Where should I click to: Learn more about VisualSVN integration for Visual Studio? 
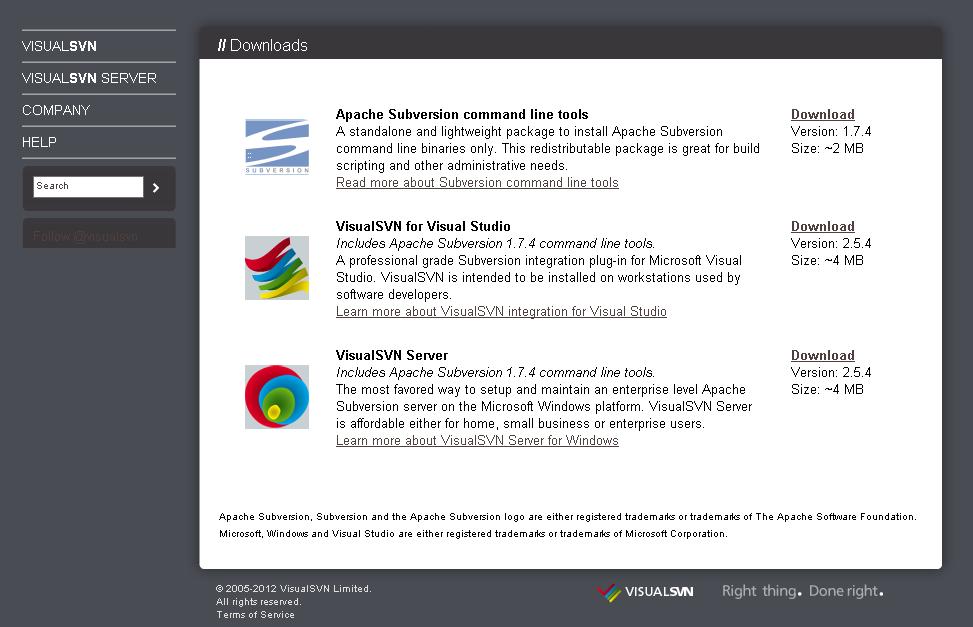501,312
